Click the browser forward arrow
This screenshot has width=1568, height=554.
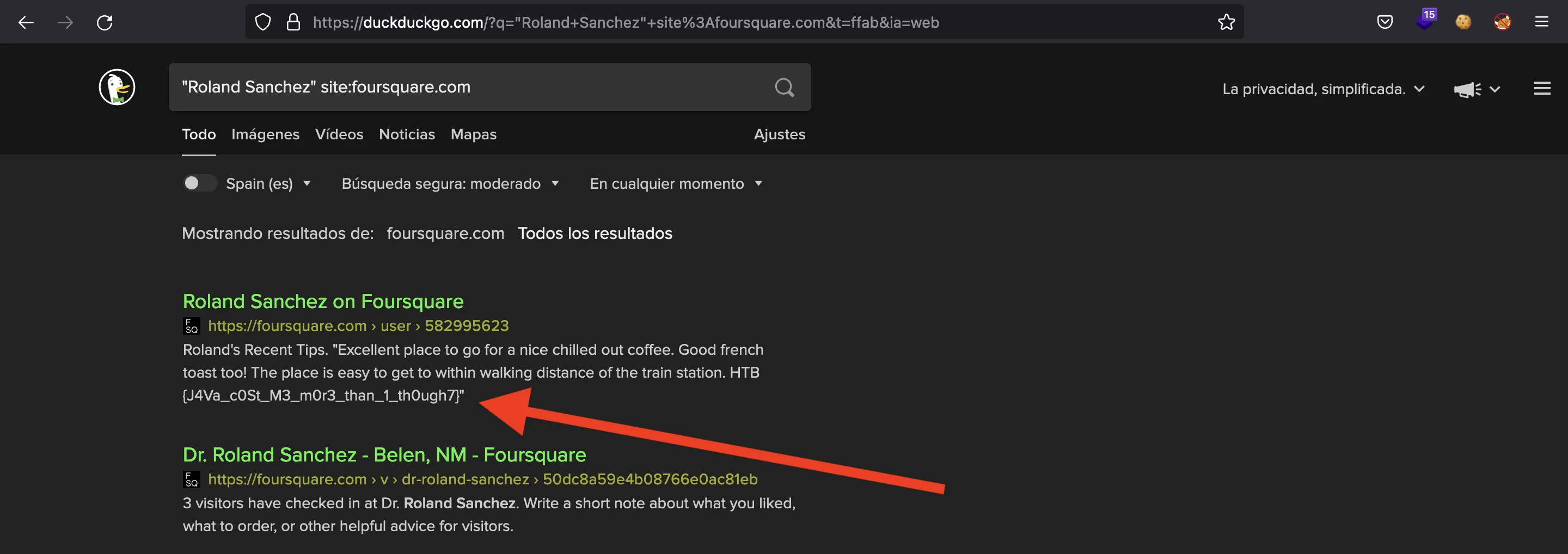click(65, 22)
